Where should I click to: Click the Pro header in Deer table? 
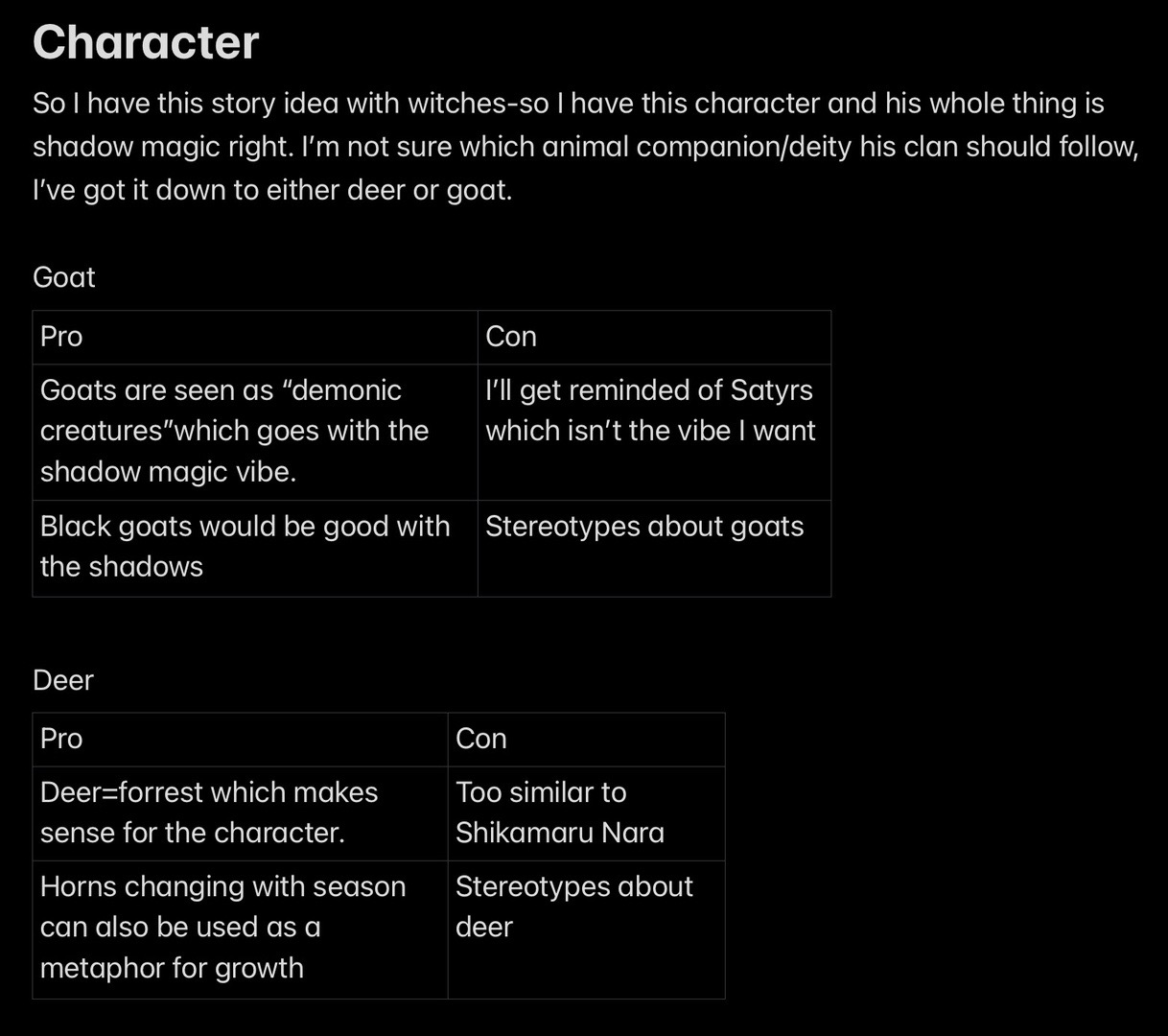[241, 739]
